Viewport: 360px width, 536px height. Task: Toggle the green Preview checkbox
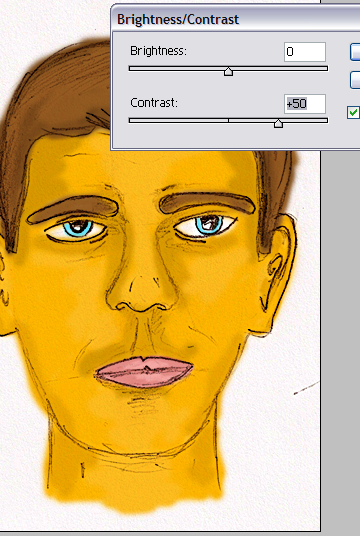pos(353,112)
